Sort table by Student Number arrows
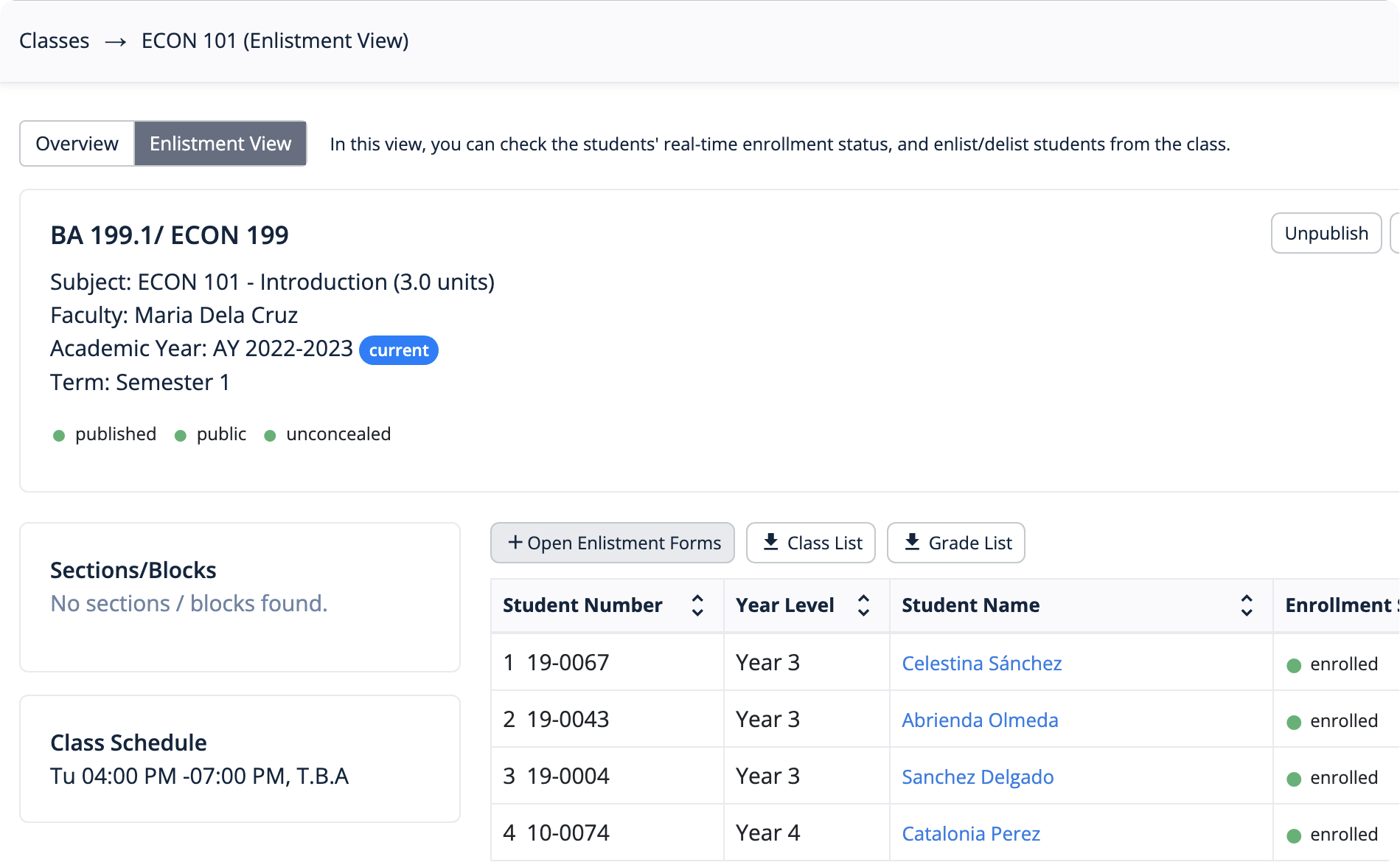The image size is (1400, 862). (697, 605)
